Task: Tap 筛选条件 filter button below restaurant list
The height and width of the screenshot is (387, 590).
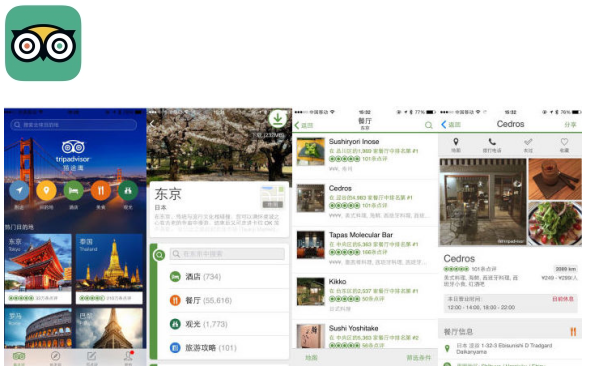Action: (x=418, y=358)
